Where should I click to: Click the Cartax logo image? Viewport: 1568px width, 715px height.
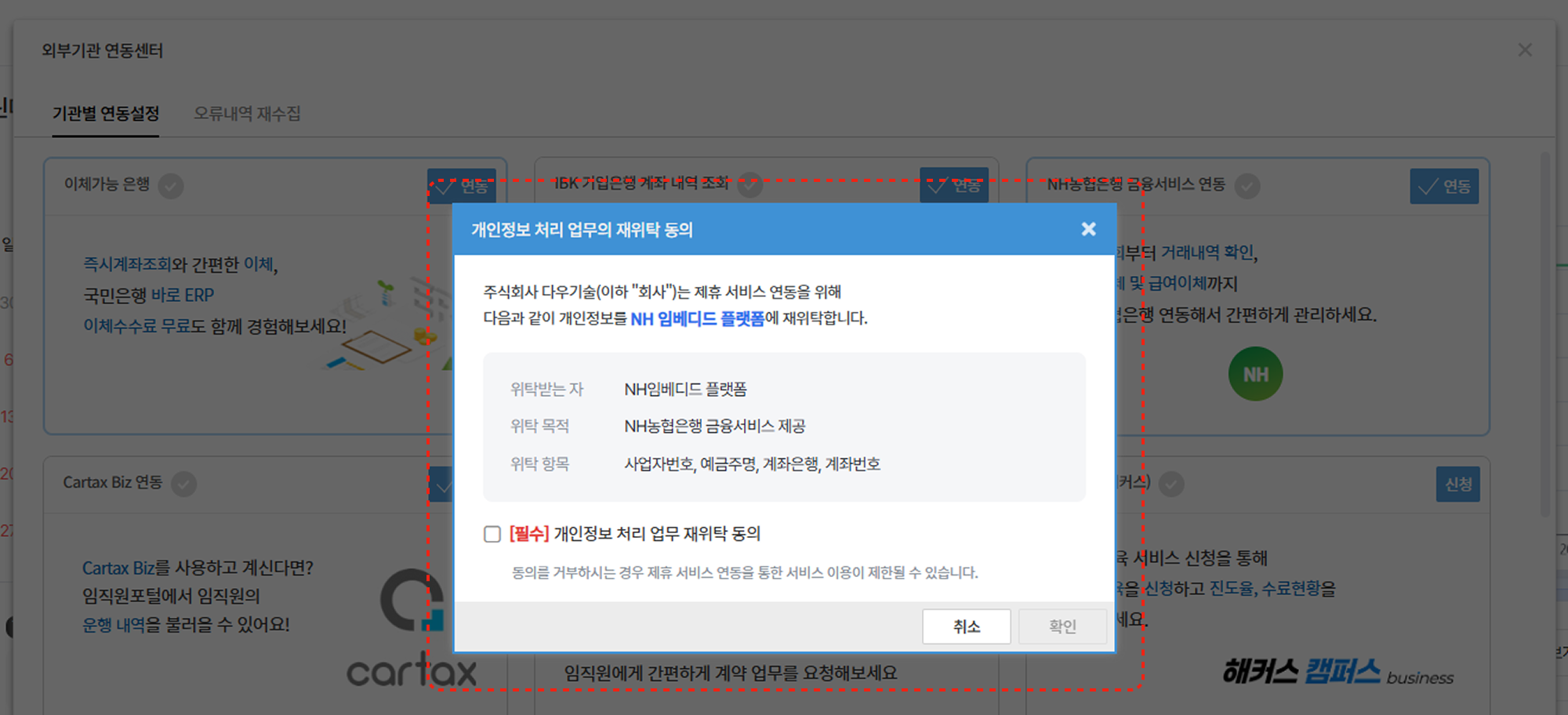pyautogui.click(x=412, y=629)
